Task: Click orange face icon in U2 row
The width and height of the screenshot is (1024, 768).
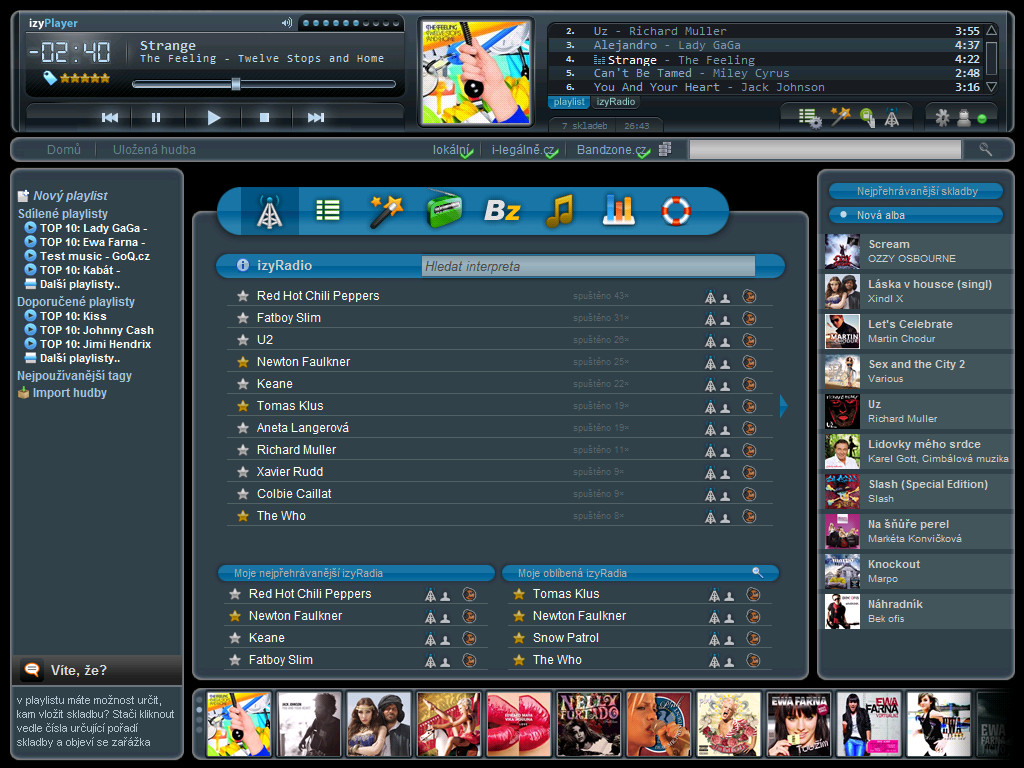Action: point(749,340)
